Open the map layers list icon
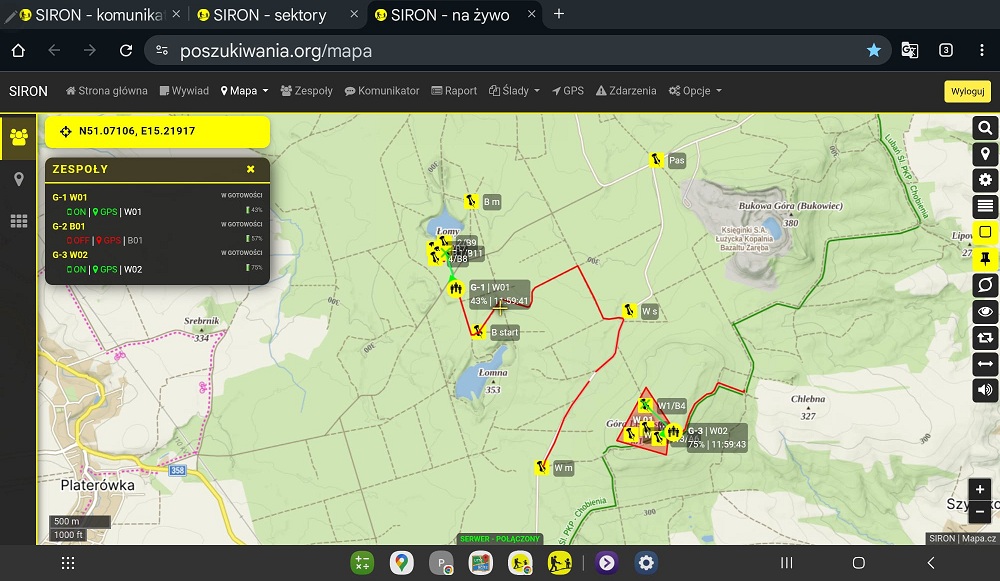Viewport: 1000px width, 581px height. pyautogui.click(x=985, y=206)
